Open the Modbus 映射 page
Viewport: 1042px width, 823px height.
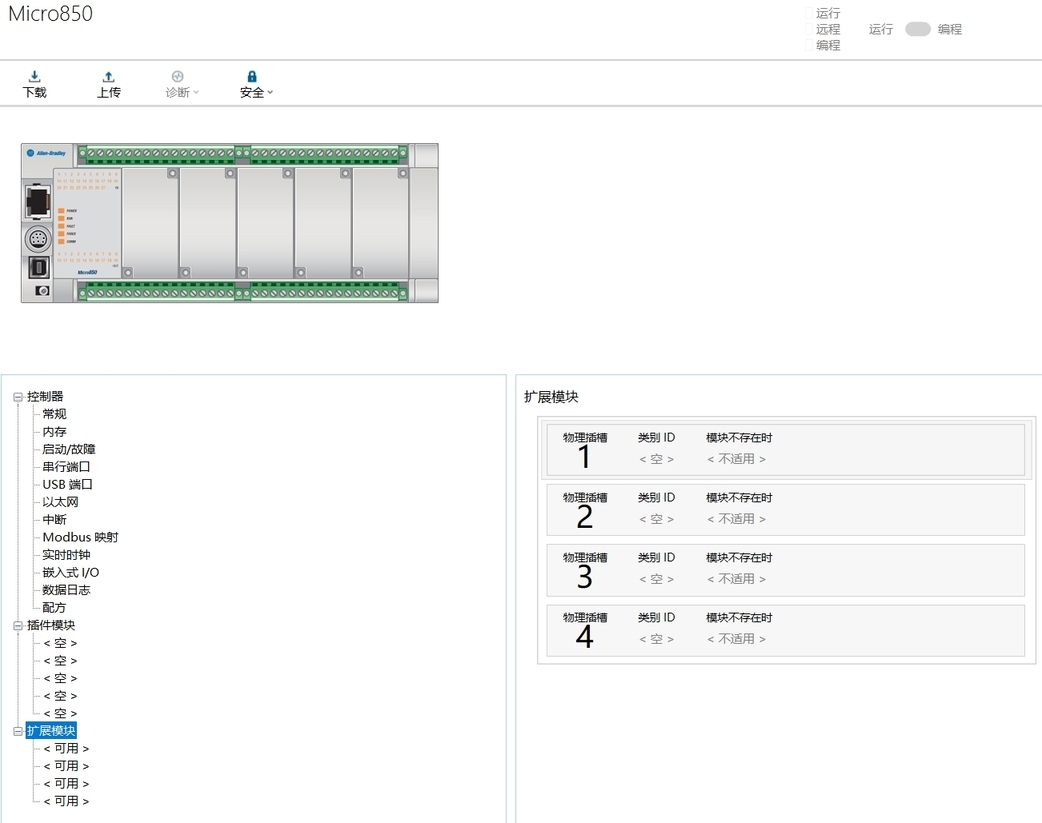click(80, 537)
